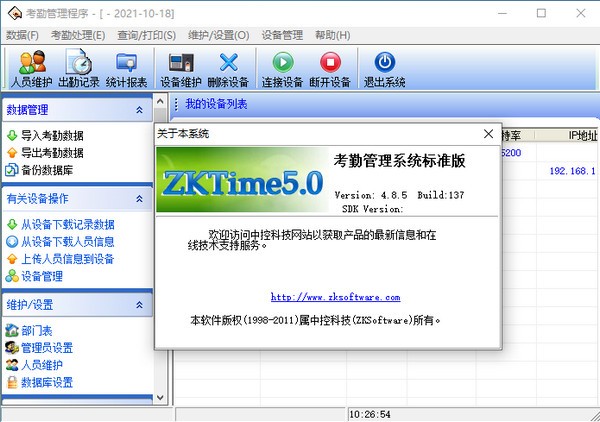
Task: Open the 查询/打印(S) menu
Action: [147, 35]
